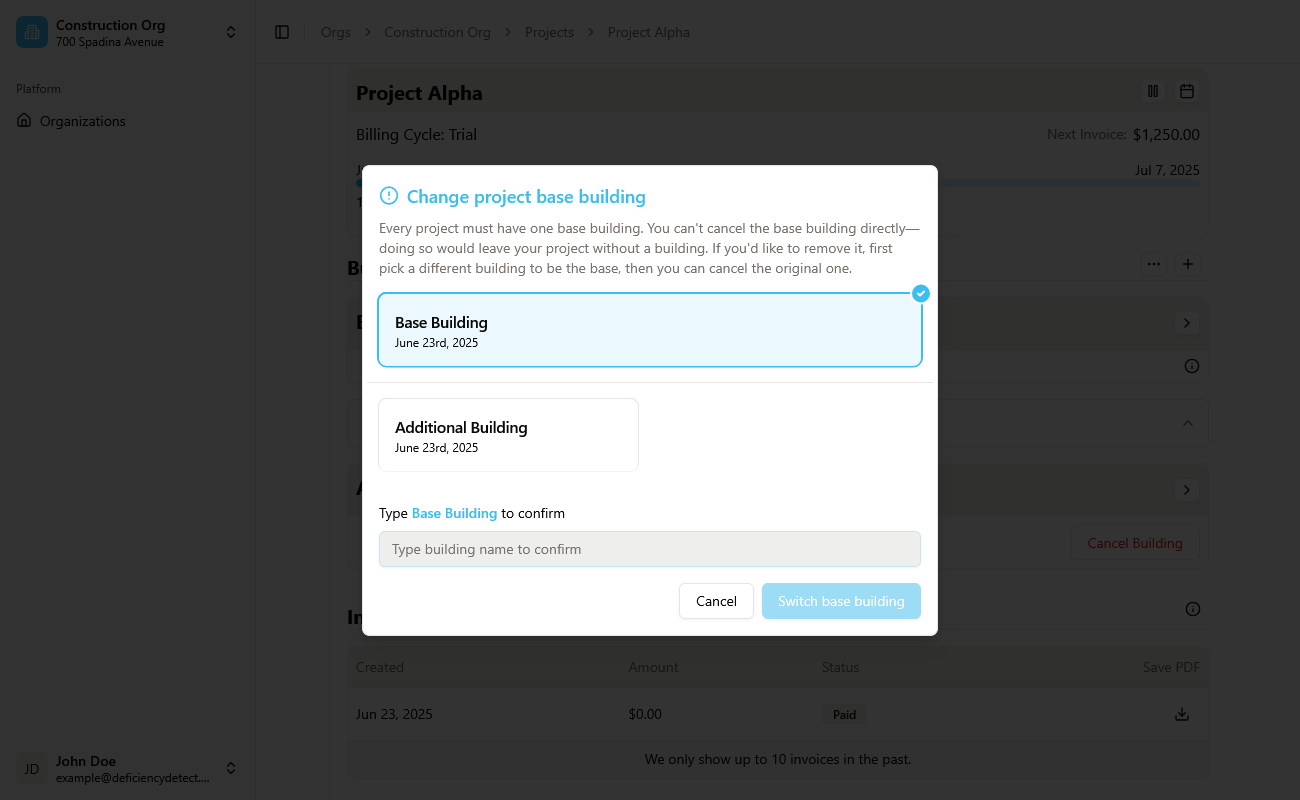Click the pause icon beside Project Alpha

(1153, 91)
